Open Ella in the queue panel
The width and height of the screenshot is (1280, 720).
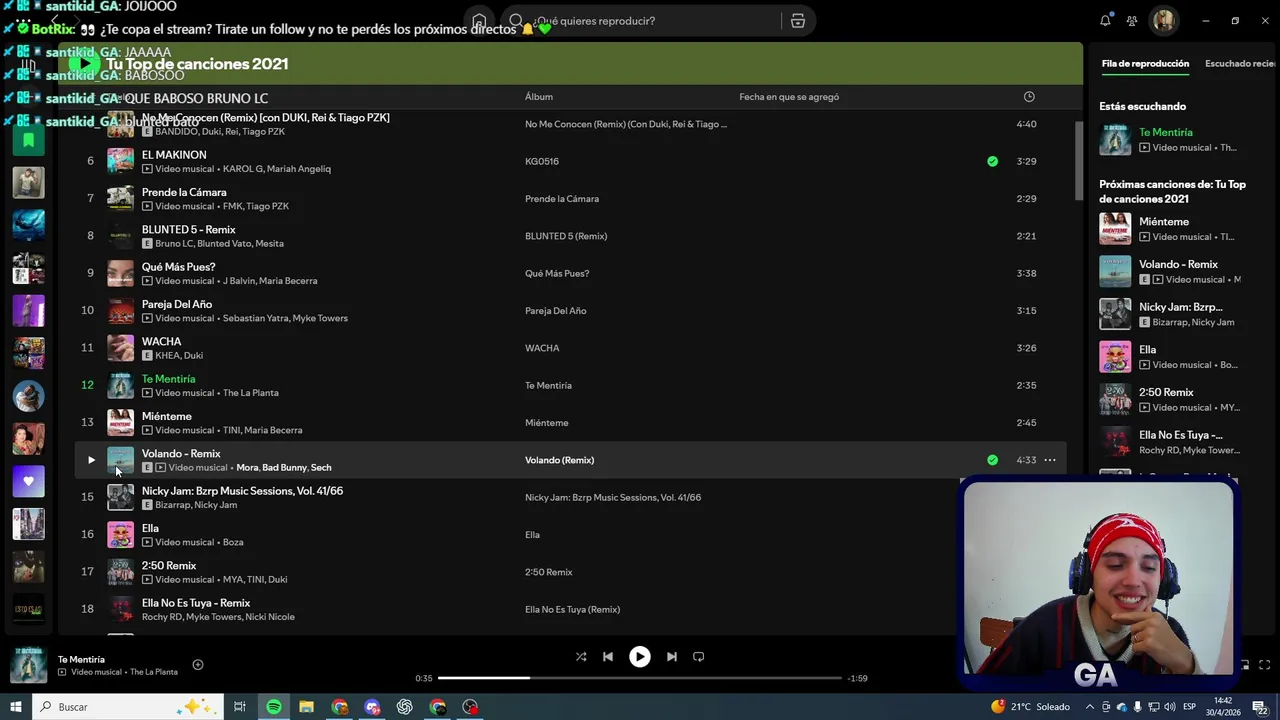tap(1147, 349)
